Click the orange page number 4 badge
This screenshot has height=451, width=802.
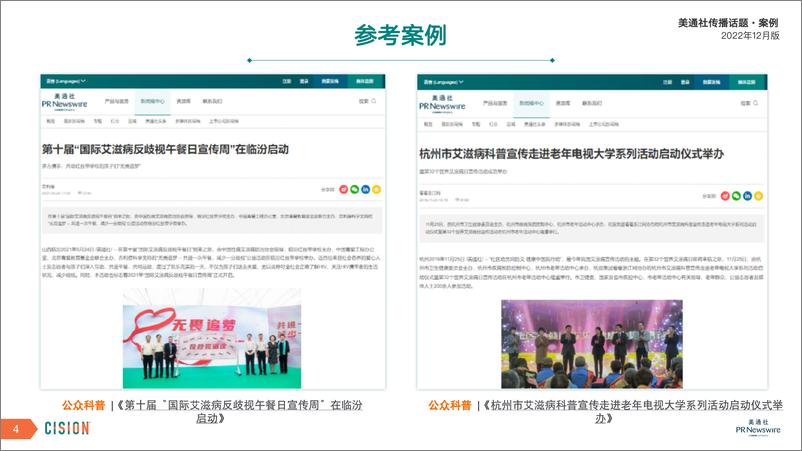click(17, 429)
